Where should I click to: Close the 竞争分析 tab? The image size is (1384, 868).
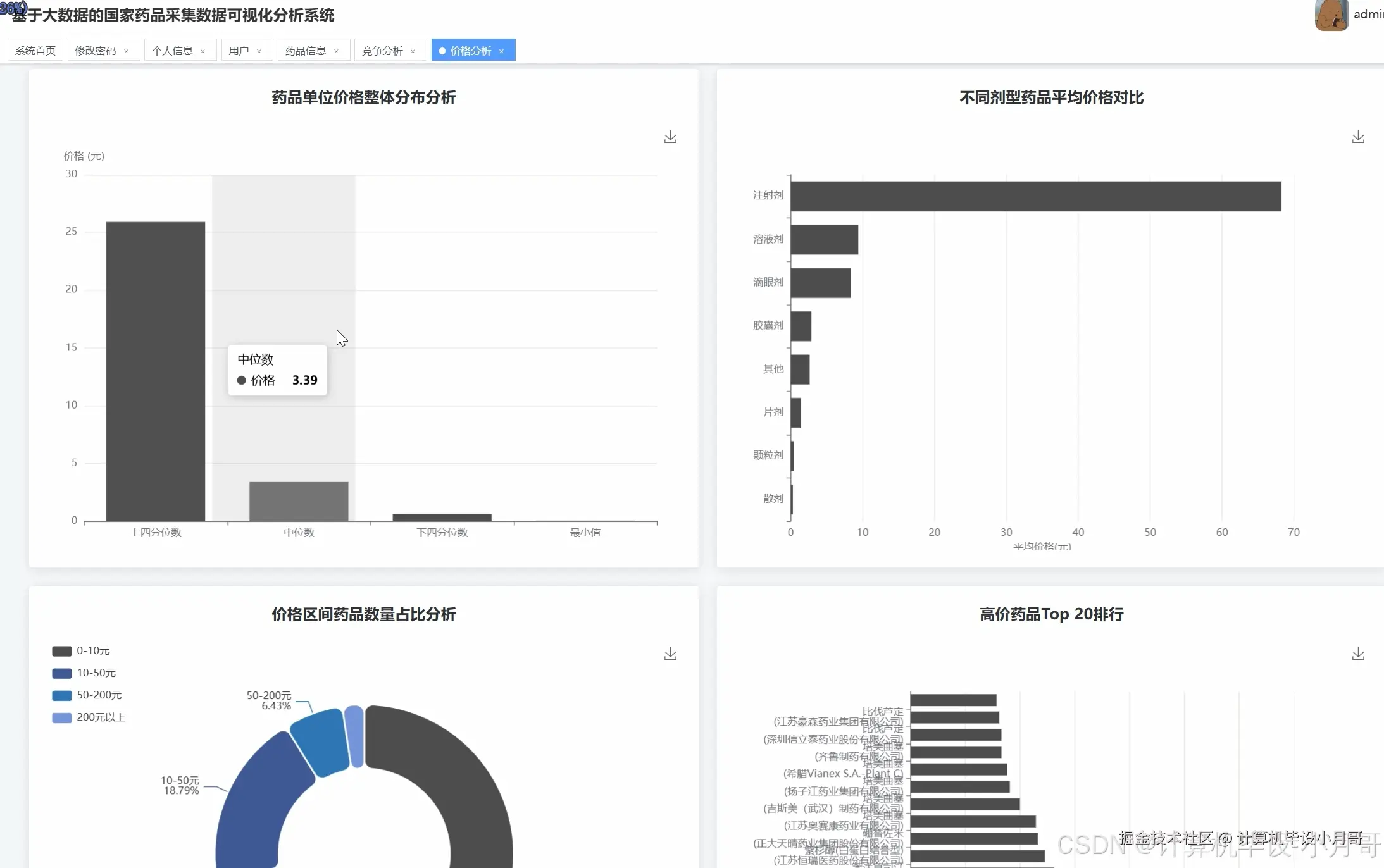tap(413, 51)
